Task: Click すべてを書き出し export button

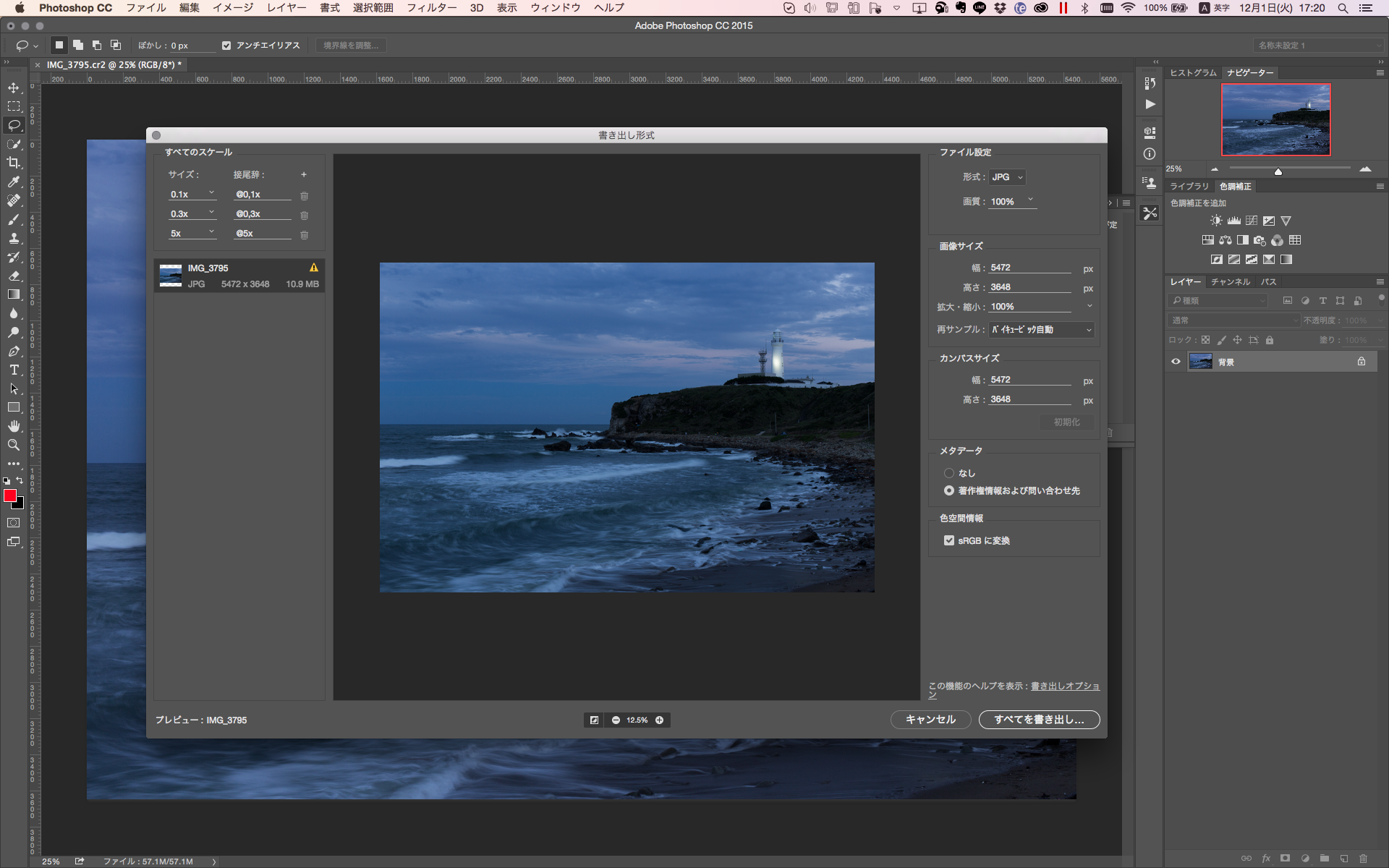Action: (x=1039, y=720)
